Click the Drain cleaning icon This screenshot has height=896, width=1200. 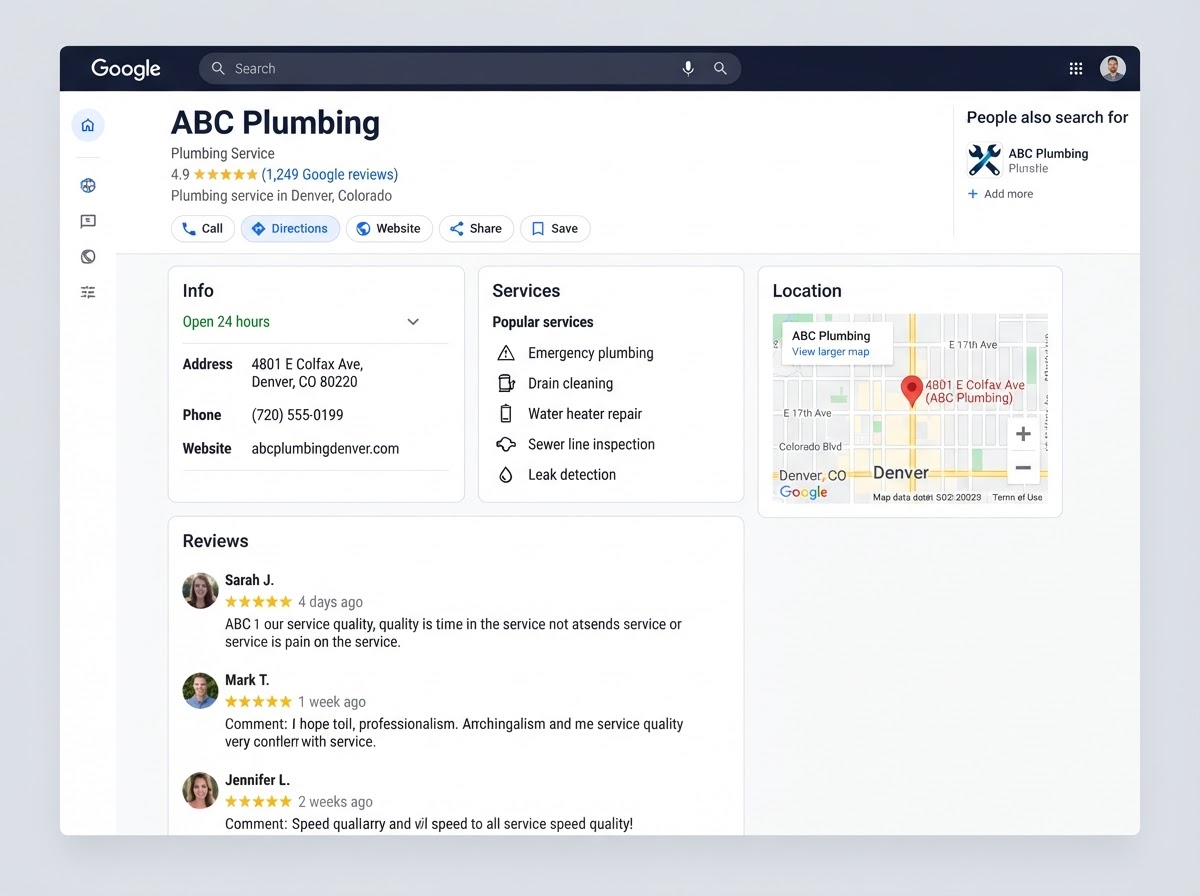(x=506, y=383)
